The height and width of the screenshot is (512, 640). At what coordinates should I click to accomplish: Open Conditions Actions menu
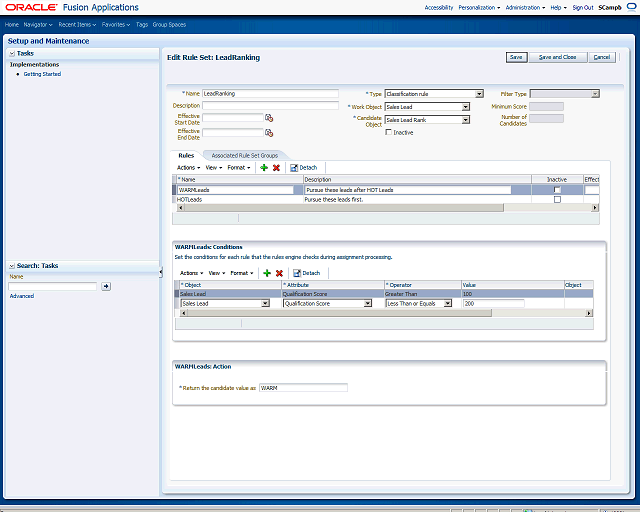(191, 273)
